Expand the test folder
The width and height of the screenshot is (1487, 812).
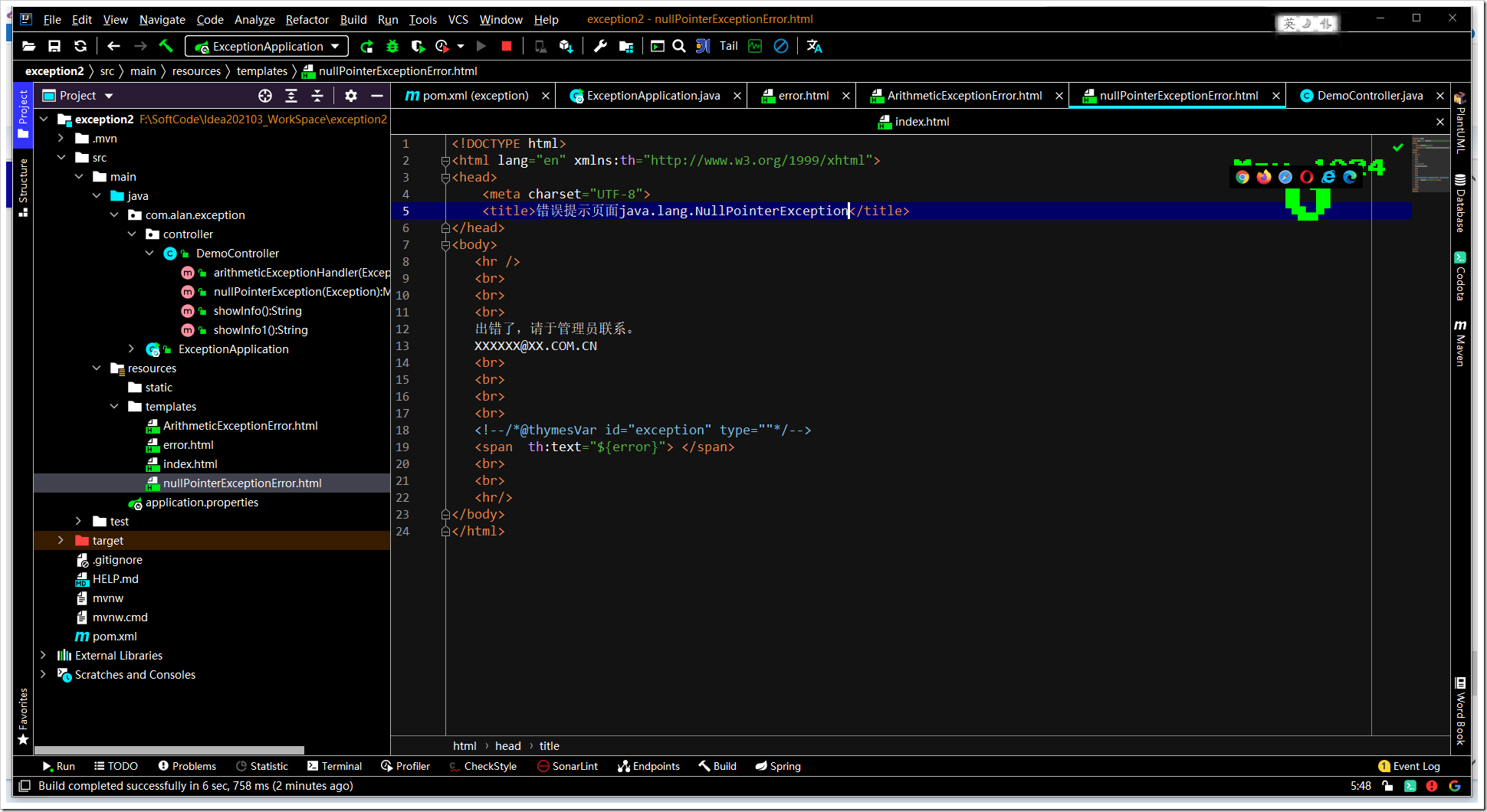(79, 522)
